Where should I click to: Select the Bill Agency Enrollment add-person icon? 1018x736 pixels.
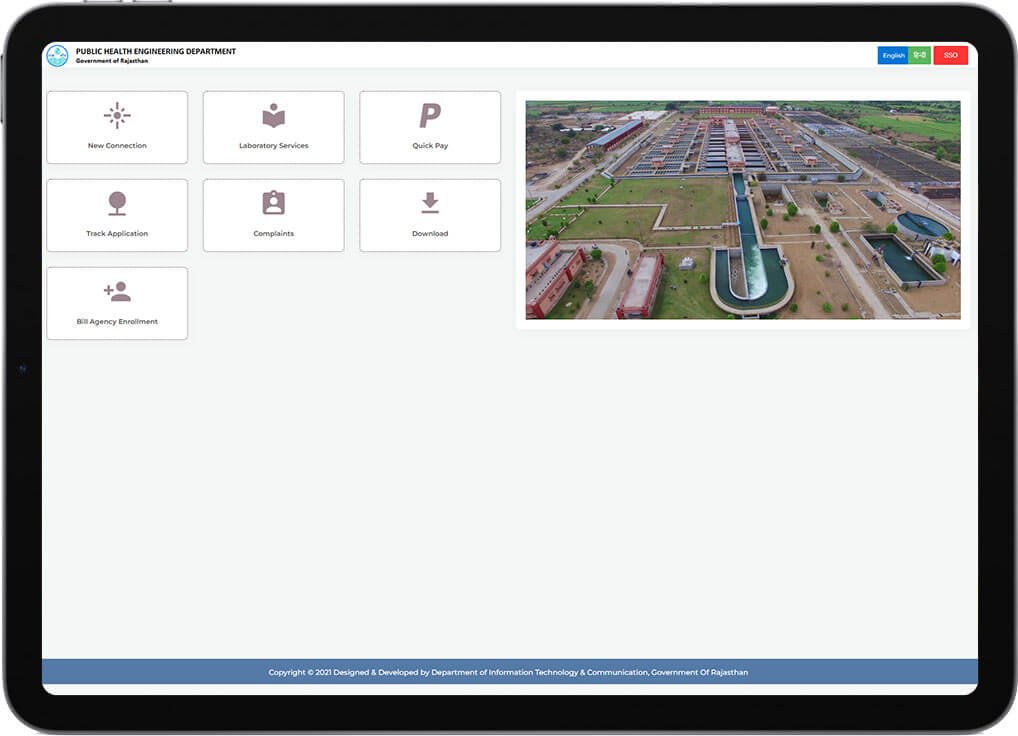tap(117, 292)
